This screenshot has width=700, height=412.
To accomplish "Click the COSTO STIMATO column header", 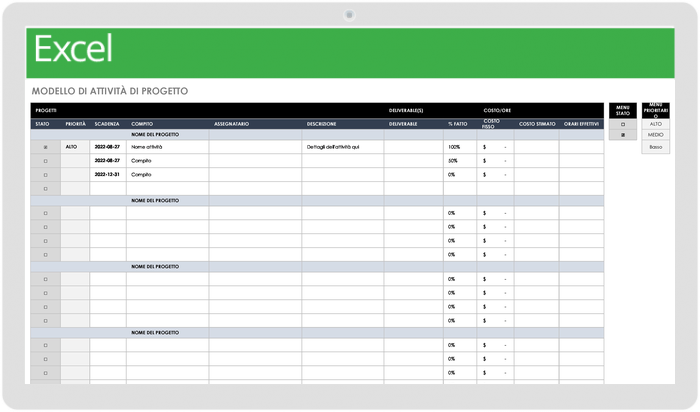I will (537, 124).
